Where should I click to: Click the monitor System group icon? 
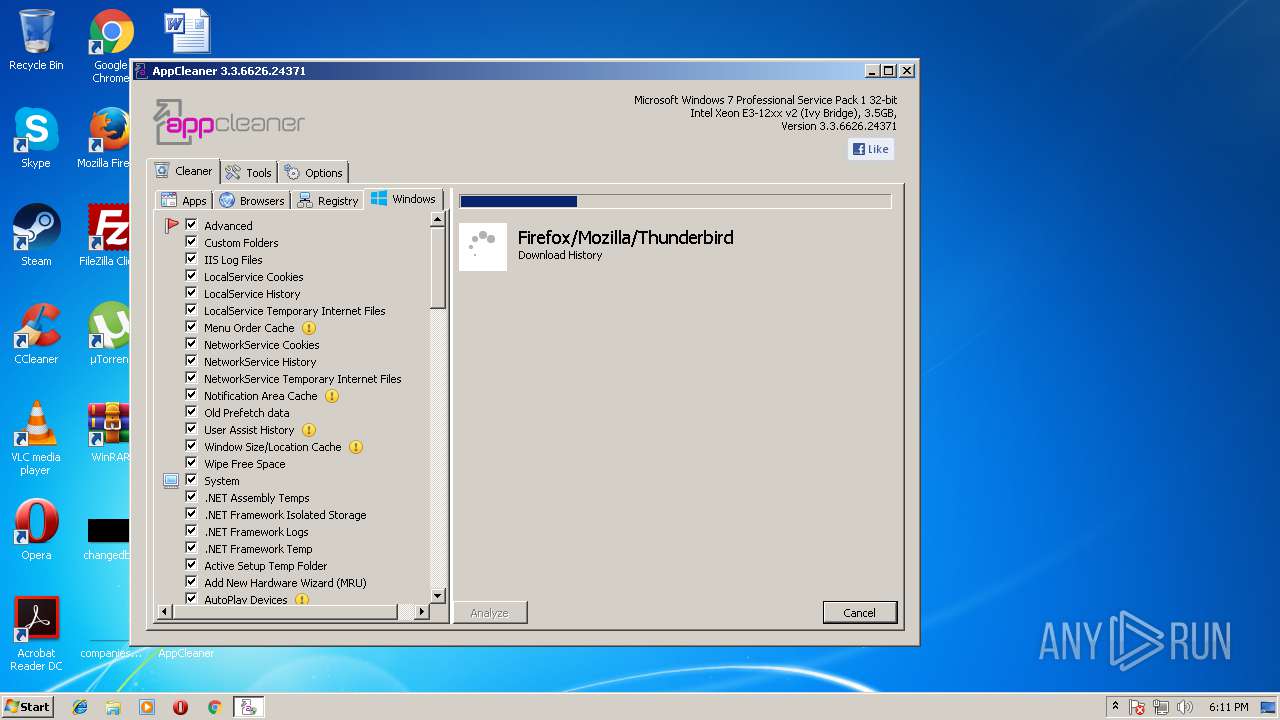point(171,481)
